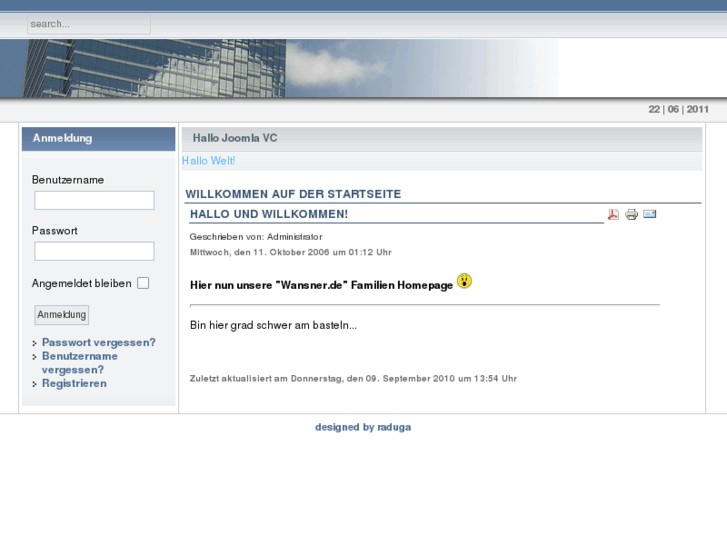The height and width of the screenshot is (545, 727).
Task: Click the Passwort field label
Action: tap(55, 231)
